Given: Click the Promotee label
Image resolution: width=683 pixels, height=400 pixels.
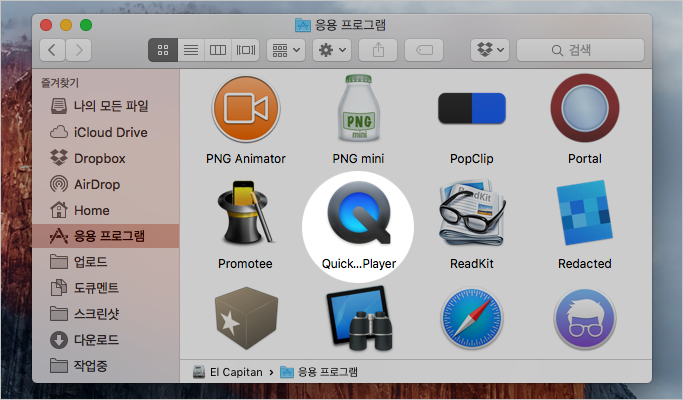Looking at the screenshot, I should (x=245, y=264).
